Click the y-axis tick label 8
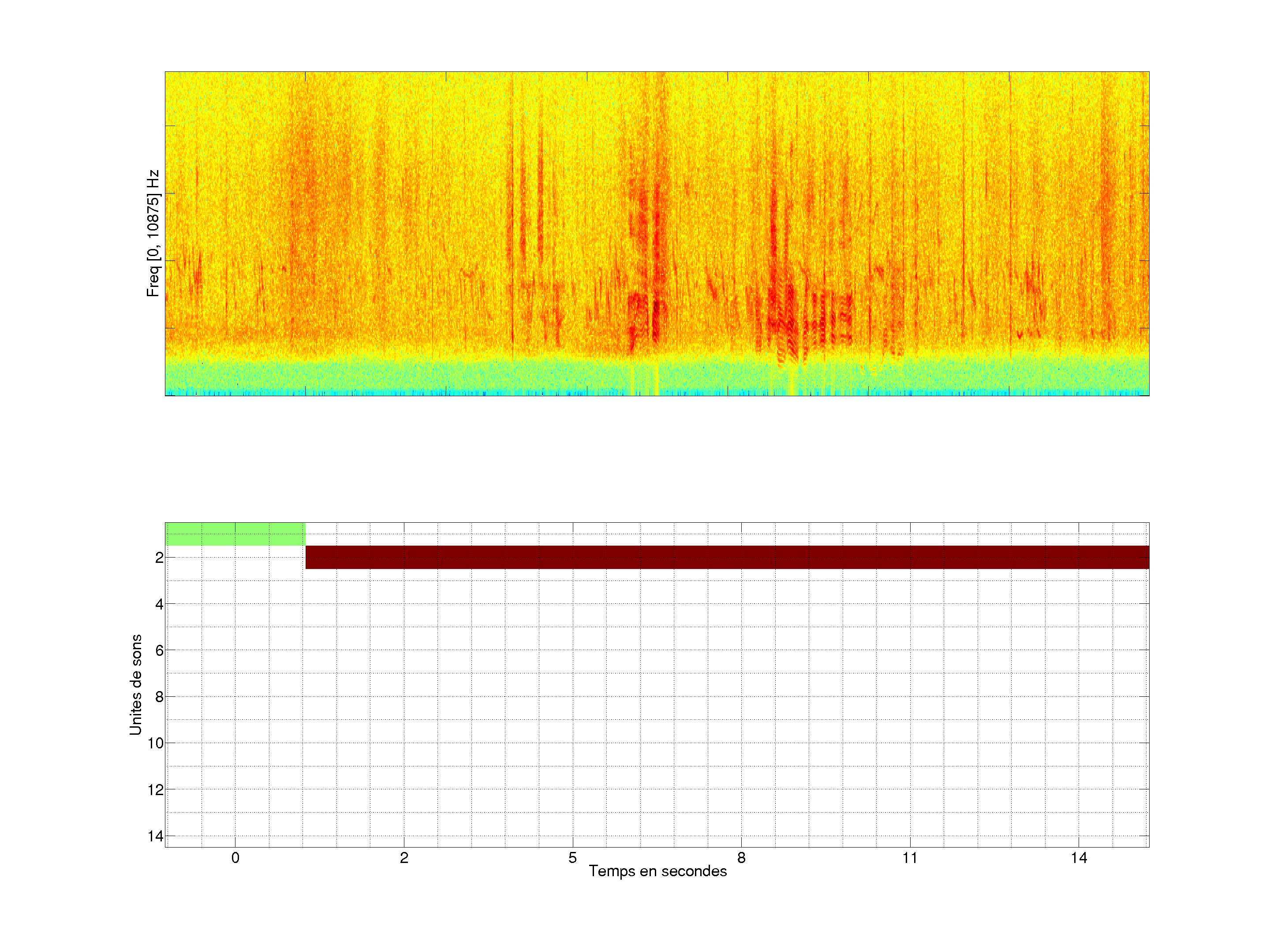The height and width of the screenshot is (952, 1270). point(159,697)
